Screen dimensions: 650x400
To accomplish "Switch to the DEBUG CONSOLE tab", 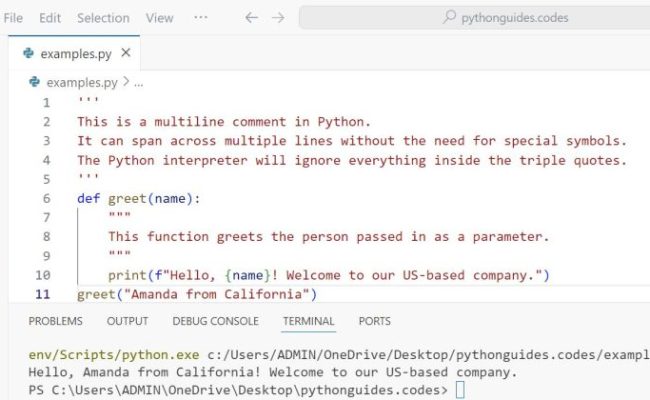I will tap(216, 321).
